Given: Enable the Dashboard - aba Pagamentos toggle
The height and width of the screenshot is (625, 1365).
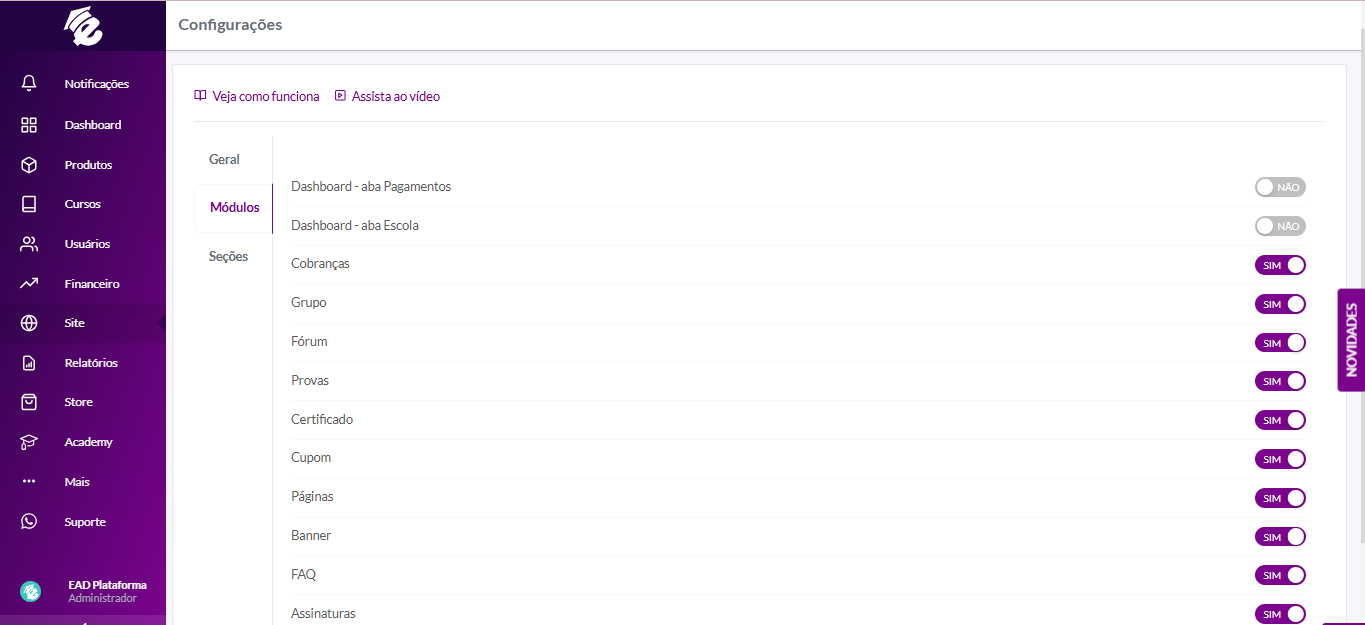Looking at the screenshot, I should point(1280,187).
